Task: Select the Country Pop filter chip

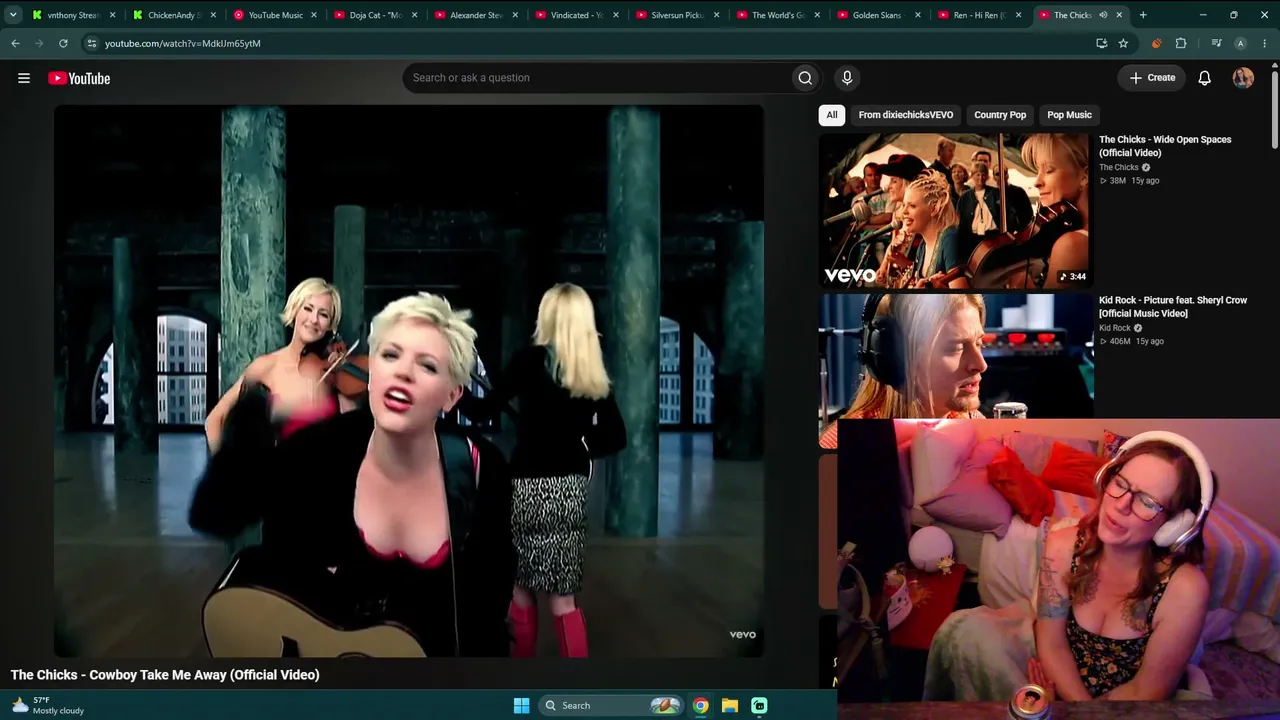Action: click(1000, 115)
